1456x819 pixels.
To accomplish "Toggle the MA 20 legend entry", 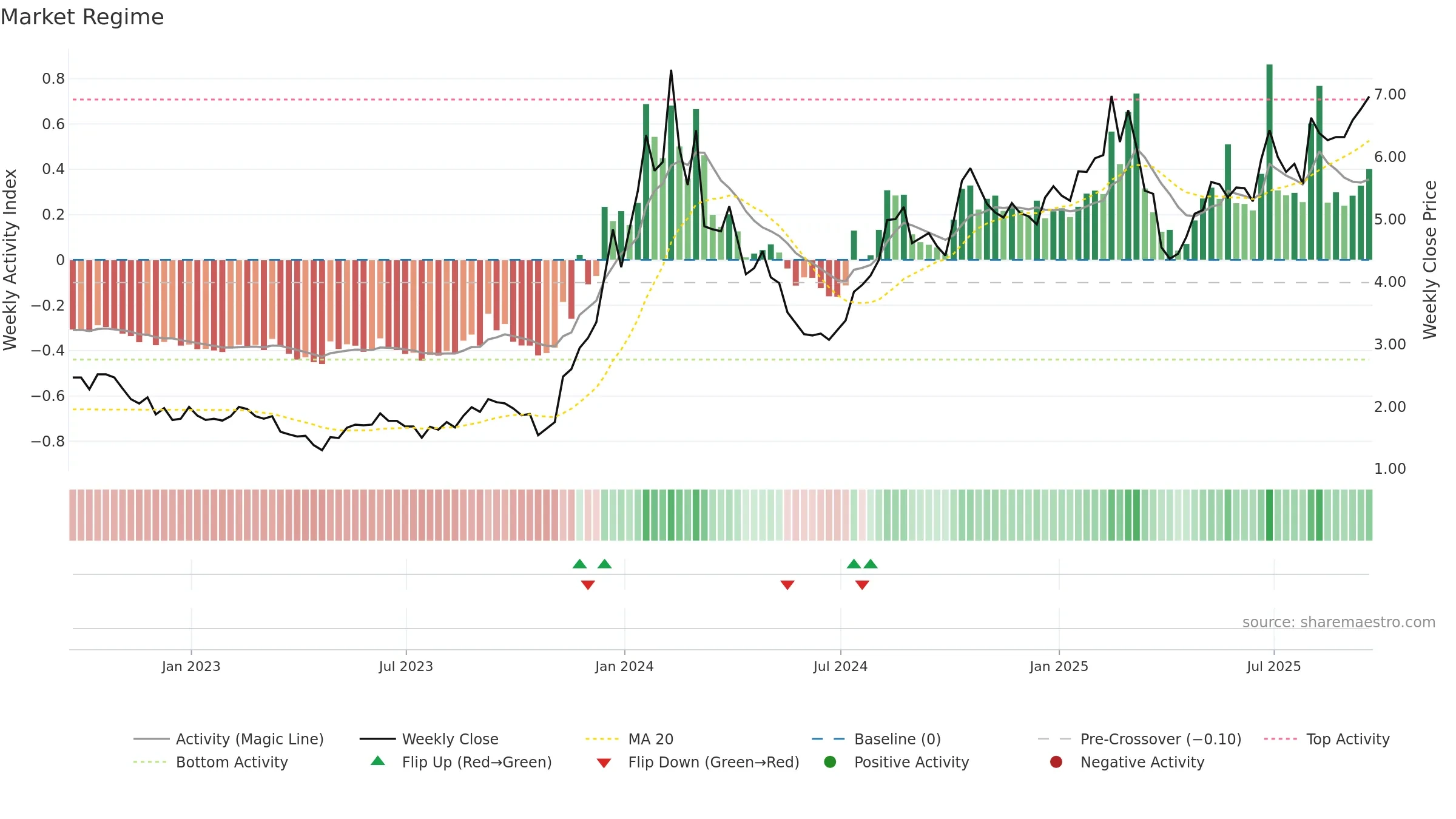I will [x=629, y=739].
